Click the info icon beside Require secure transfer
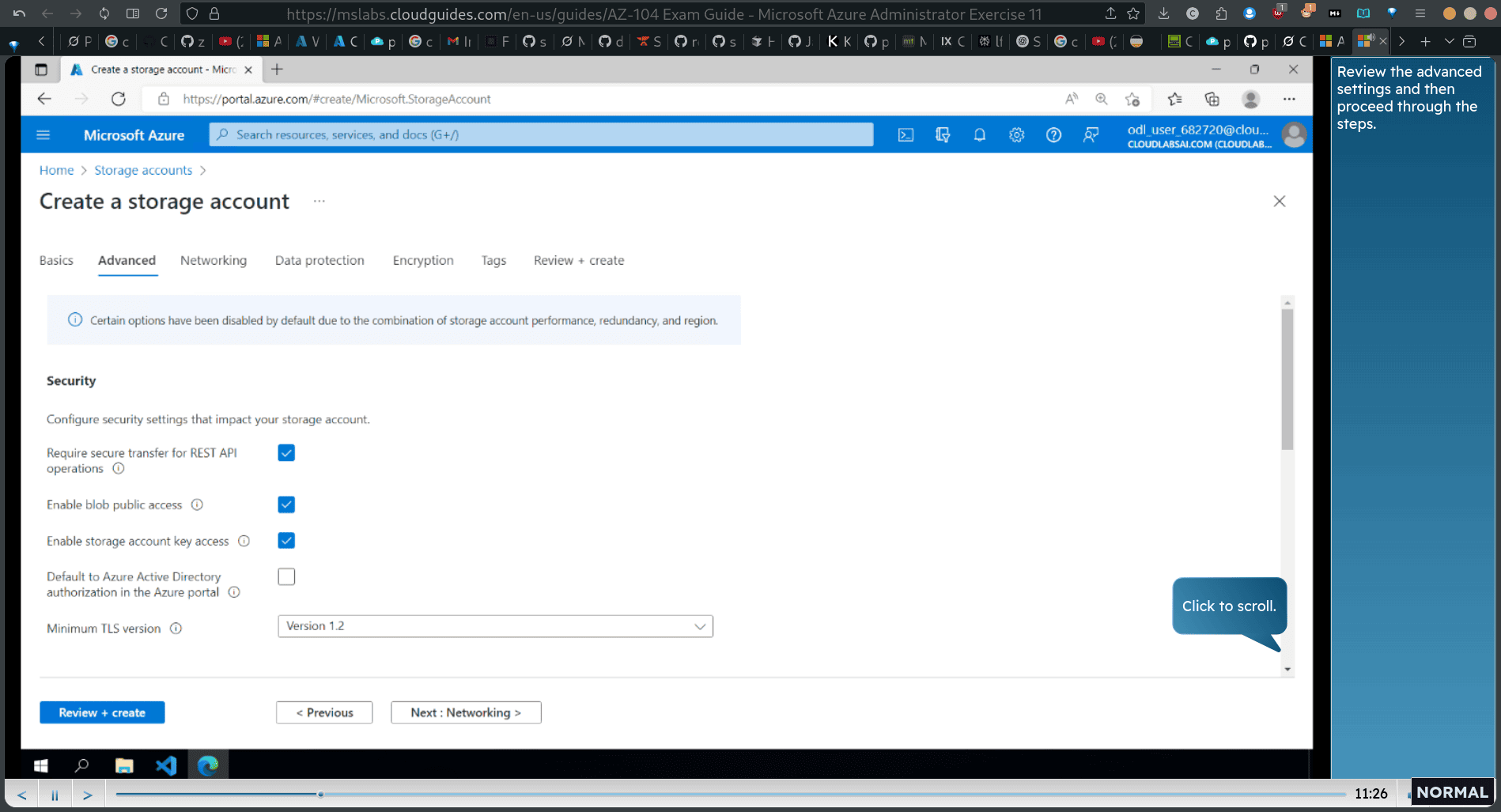1501x812 pixels. click(x=119, y=468)
